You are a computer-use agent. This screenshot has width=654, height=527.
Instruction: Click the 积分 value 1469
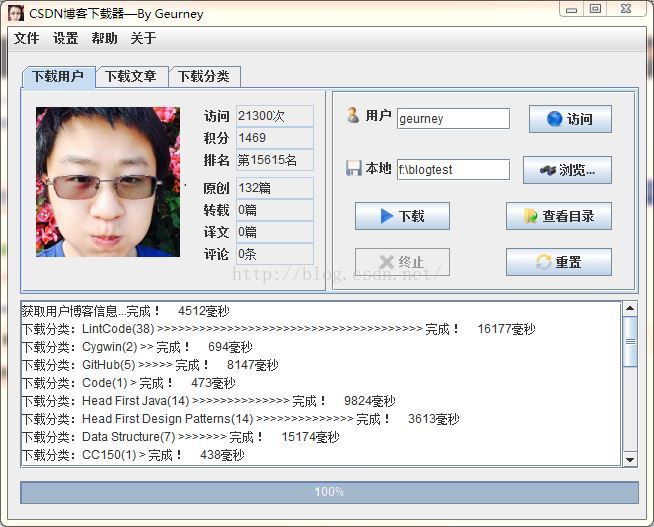pyautogui.click(x=274, y=138)
